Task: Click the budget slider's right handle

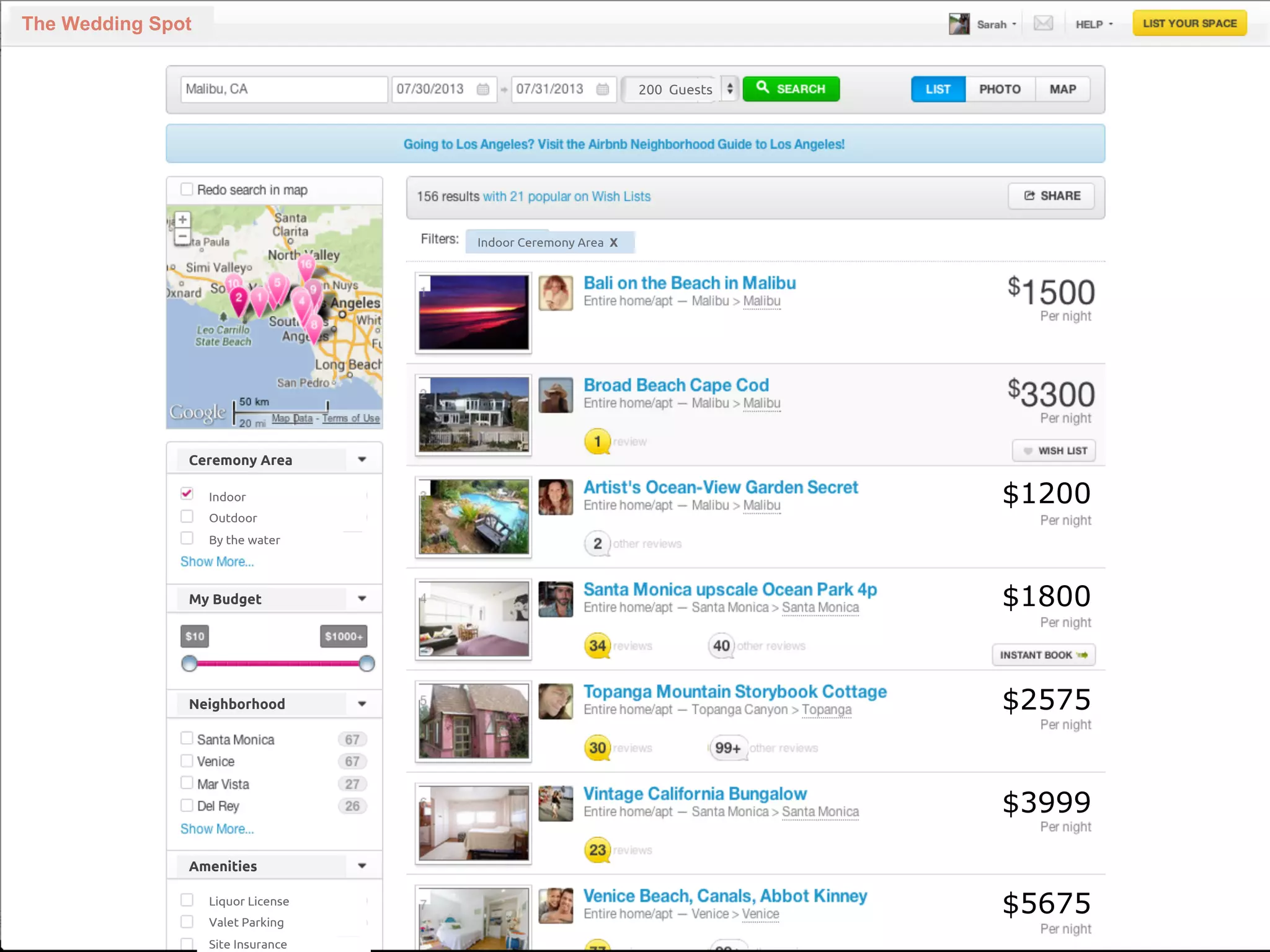Action: [x=366, y=664]
